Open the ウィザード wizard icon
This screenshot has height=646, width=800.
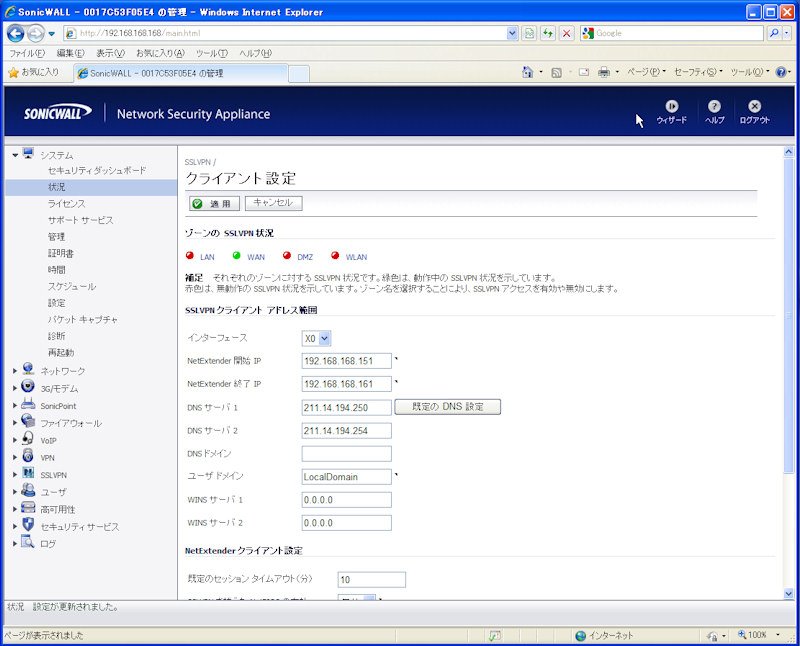(x=671, y=106)
